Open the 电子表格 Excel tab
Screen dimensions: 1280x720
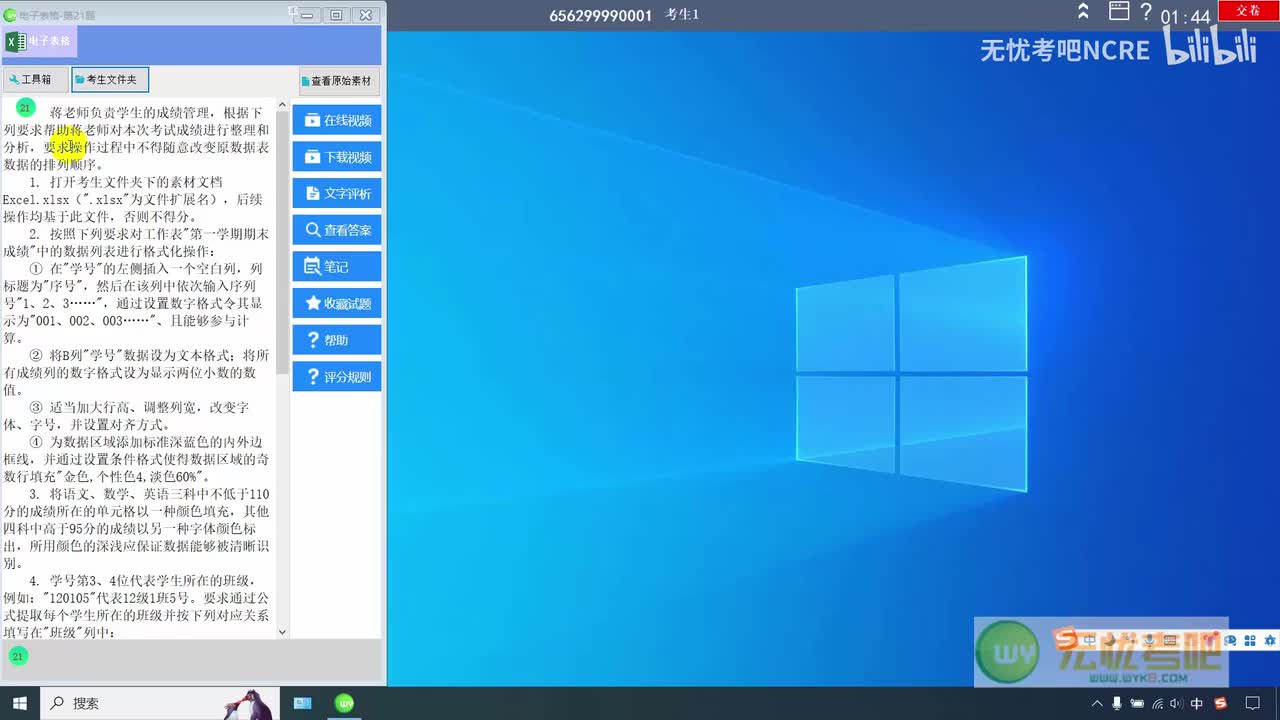click(40, 42)
